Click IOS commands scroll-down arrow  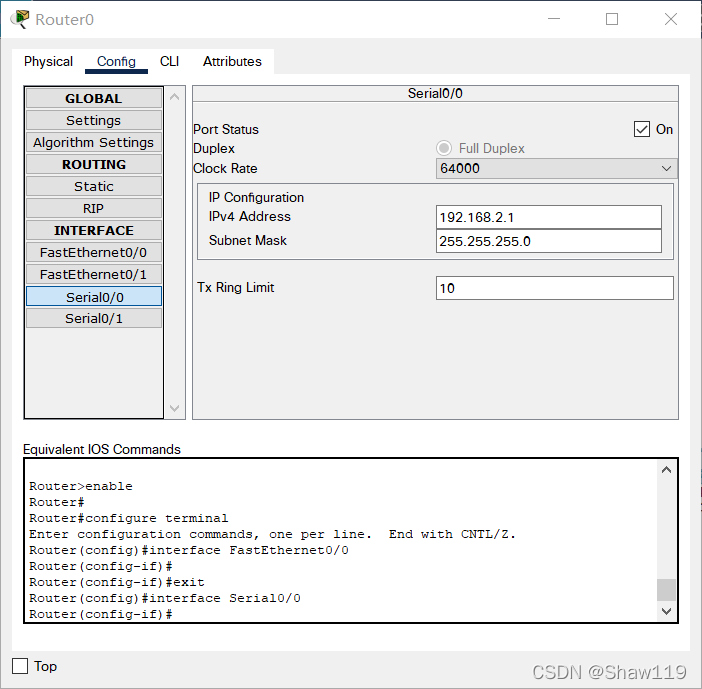pyautogui.click(x=666, y=611)
